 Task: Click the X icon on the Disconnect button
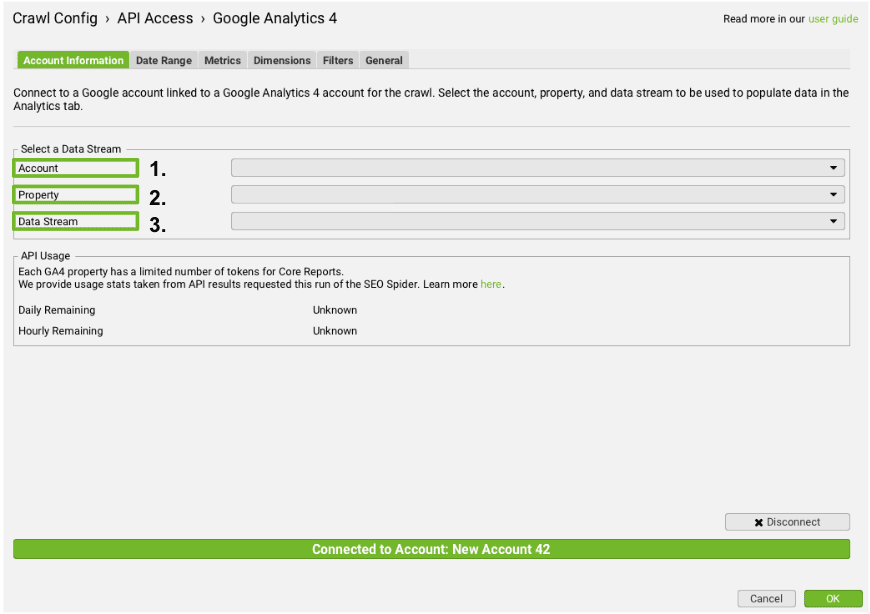[757, 522]
